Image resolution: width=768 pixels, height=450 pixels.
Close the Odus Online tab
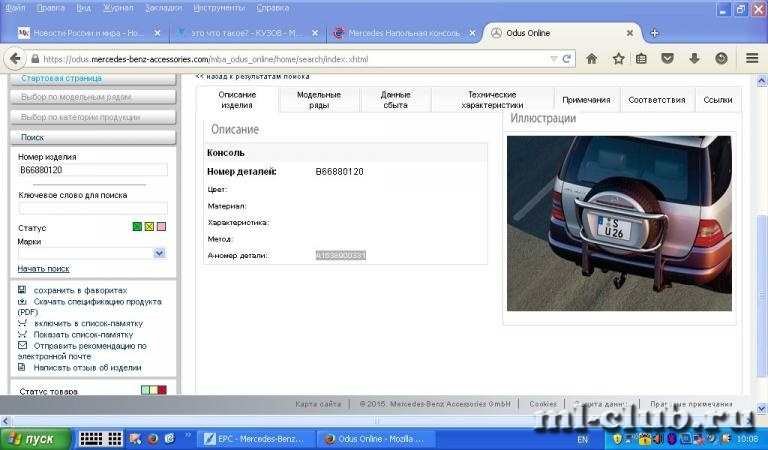pyautogui.click(x=630, y=33)
